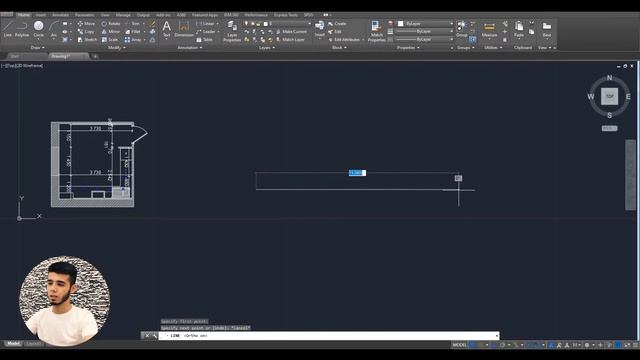Add a Leader annotation
This screenshot has height=360, width=640.
(206, 31)
